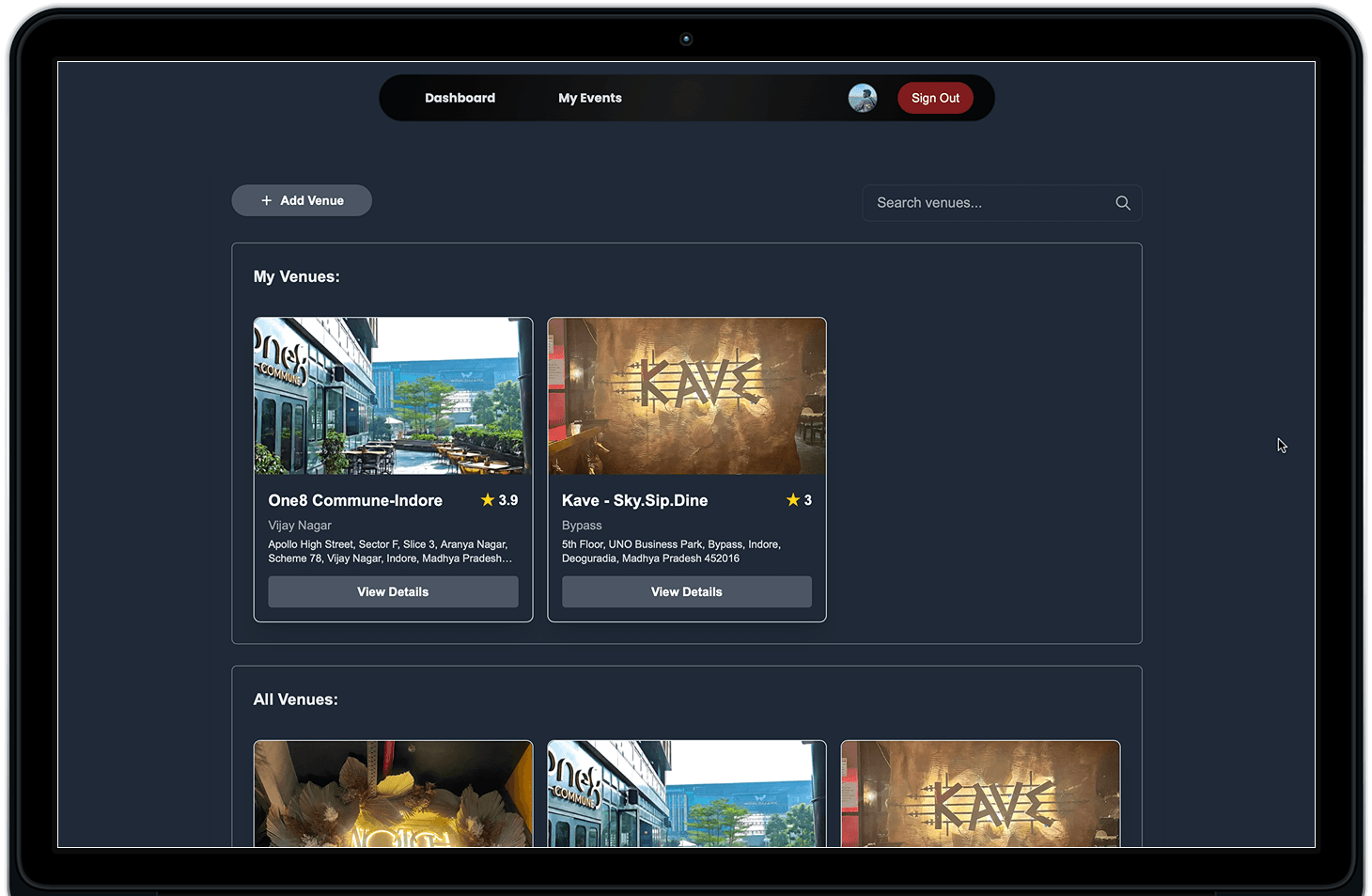1372x896 pixels.
Task: Click the All Venues heading
Action: click(295, 700)
